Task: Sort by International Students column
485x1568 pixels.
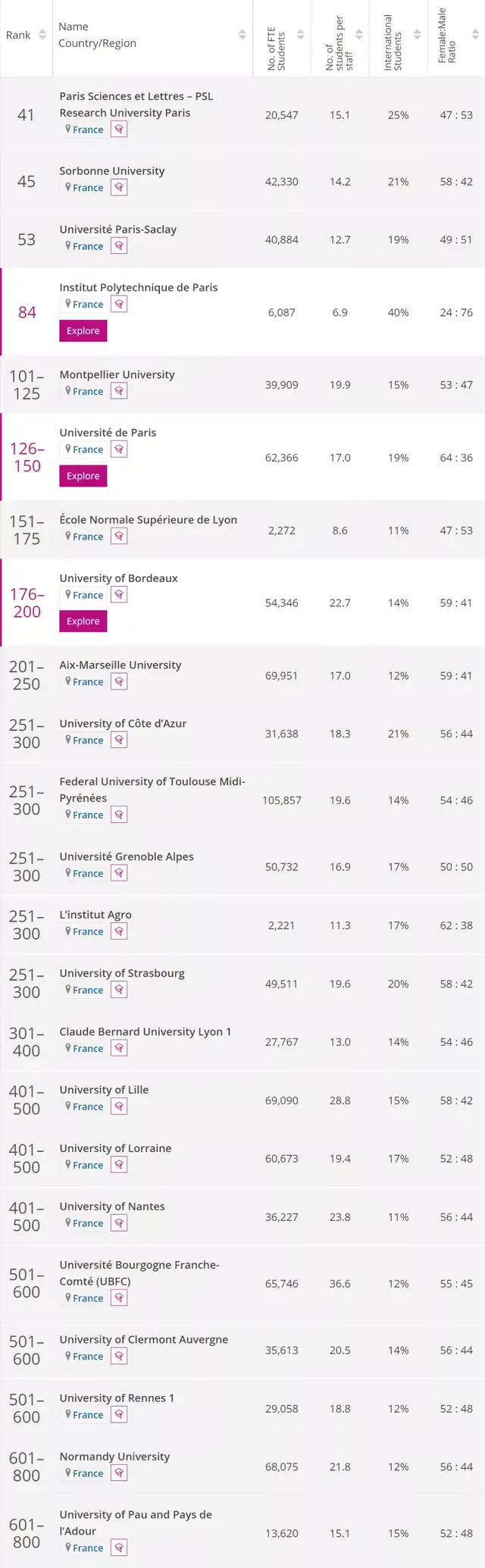Action: 417,35
